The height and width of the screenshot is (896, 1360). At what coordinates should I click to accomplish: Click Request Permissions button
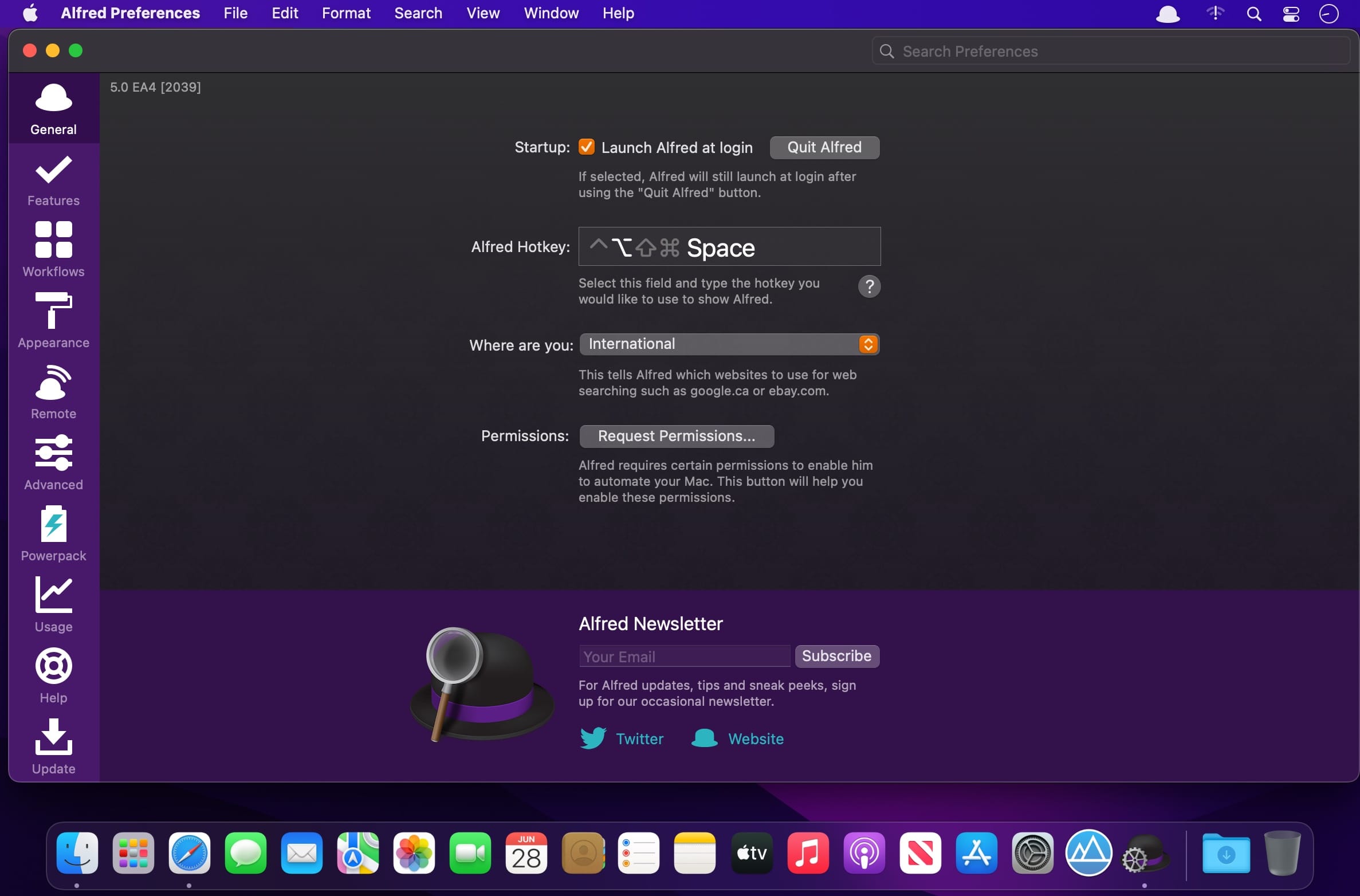[x=676, y=436]
